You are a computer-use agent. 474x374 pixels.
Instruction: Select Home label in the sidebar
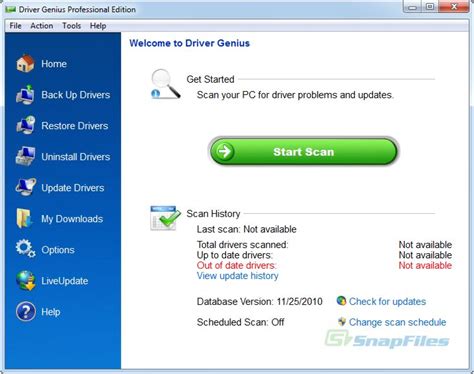(x=54, y=64)
